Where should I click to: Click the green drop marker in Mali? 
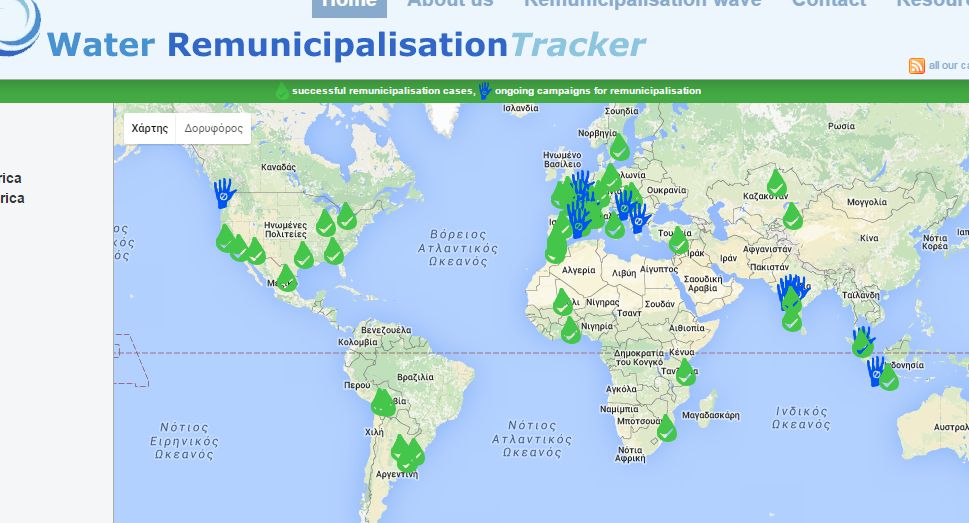[563, 301]
